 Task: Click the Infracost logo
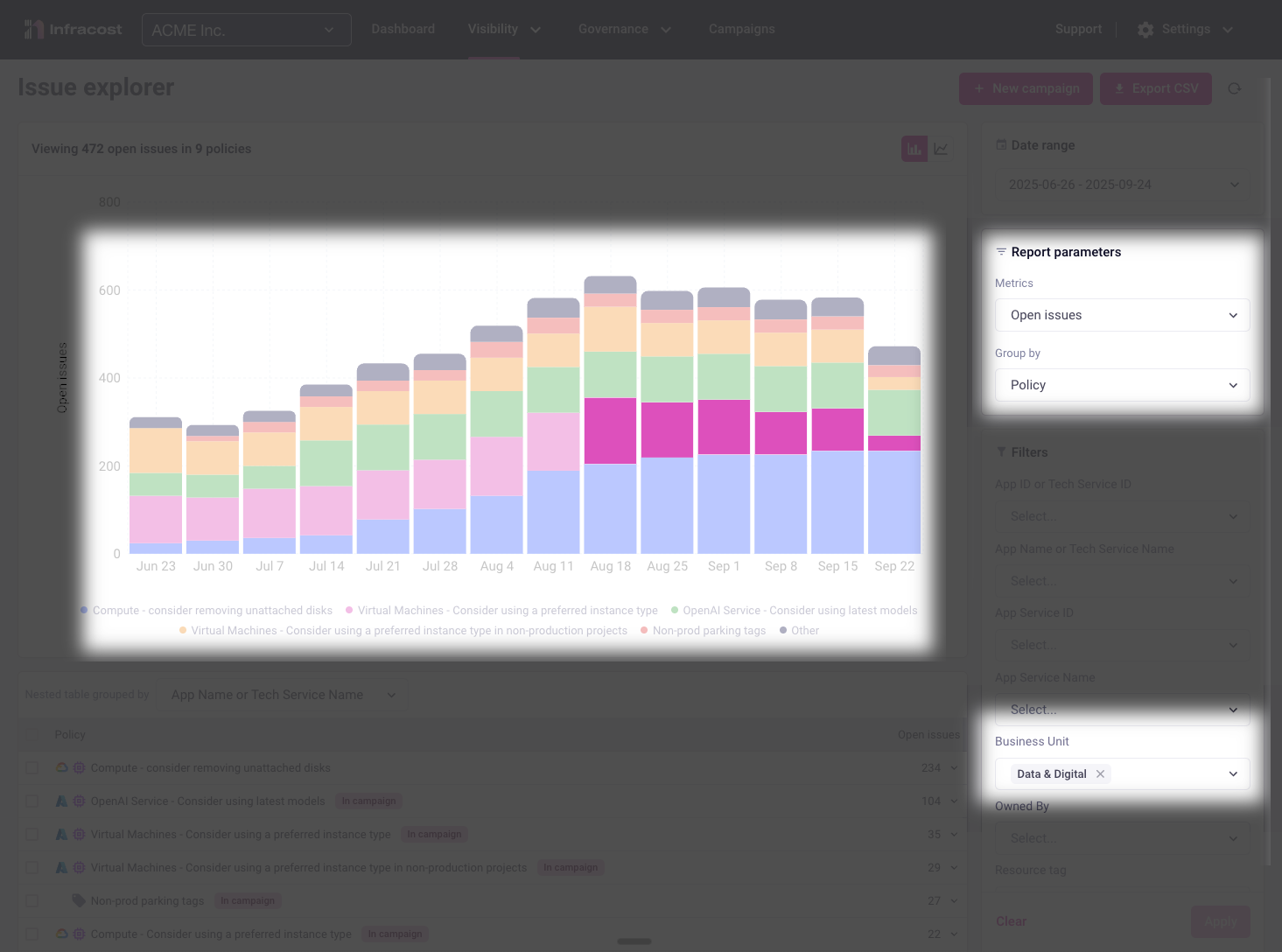(73, 30)
